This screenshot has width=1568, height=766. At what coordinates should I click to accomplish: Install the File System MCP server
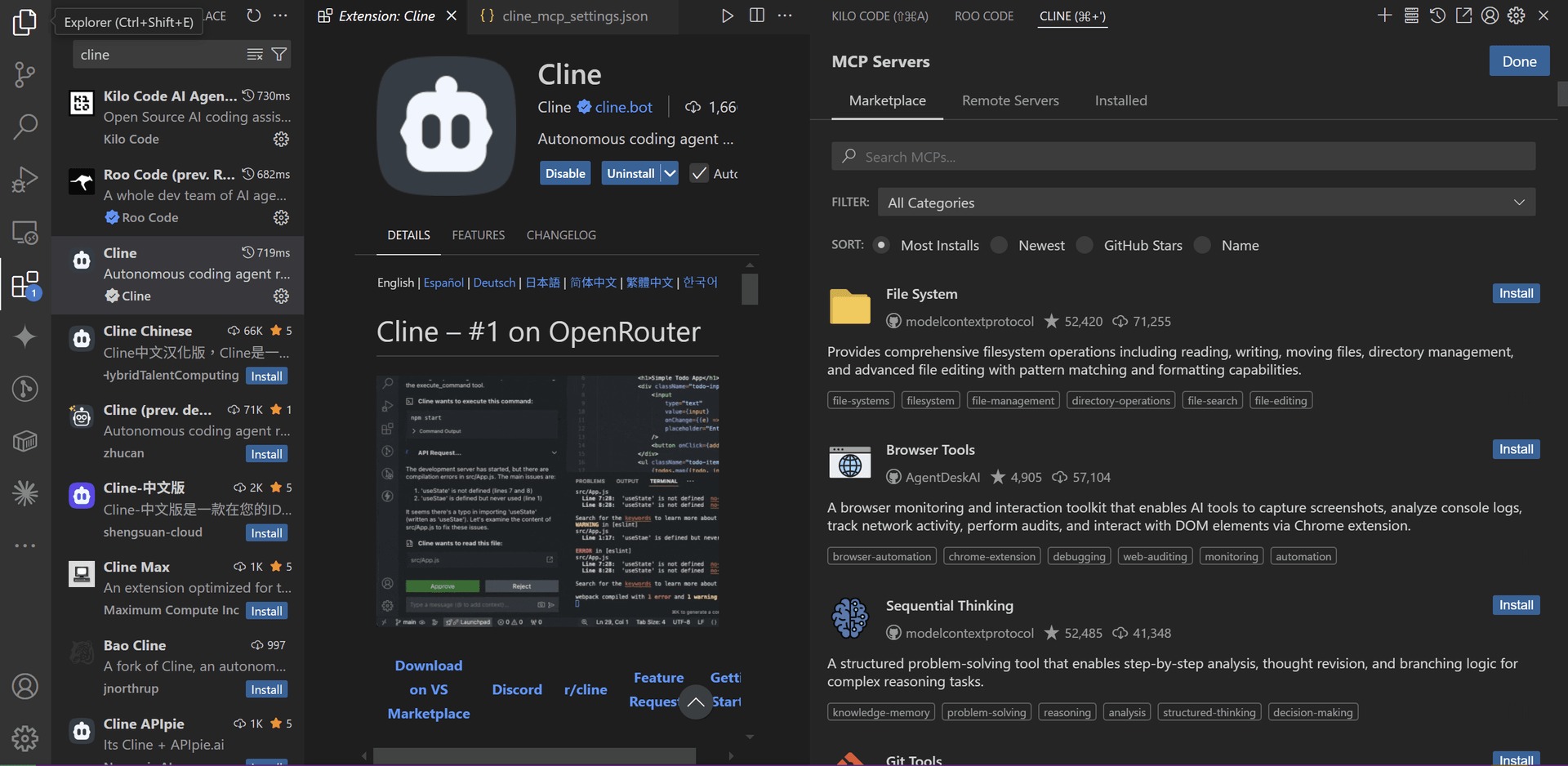tap(1516, 293)
